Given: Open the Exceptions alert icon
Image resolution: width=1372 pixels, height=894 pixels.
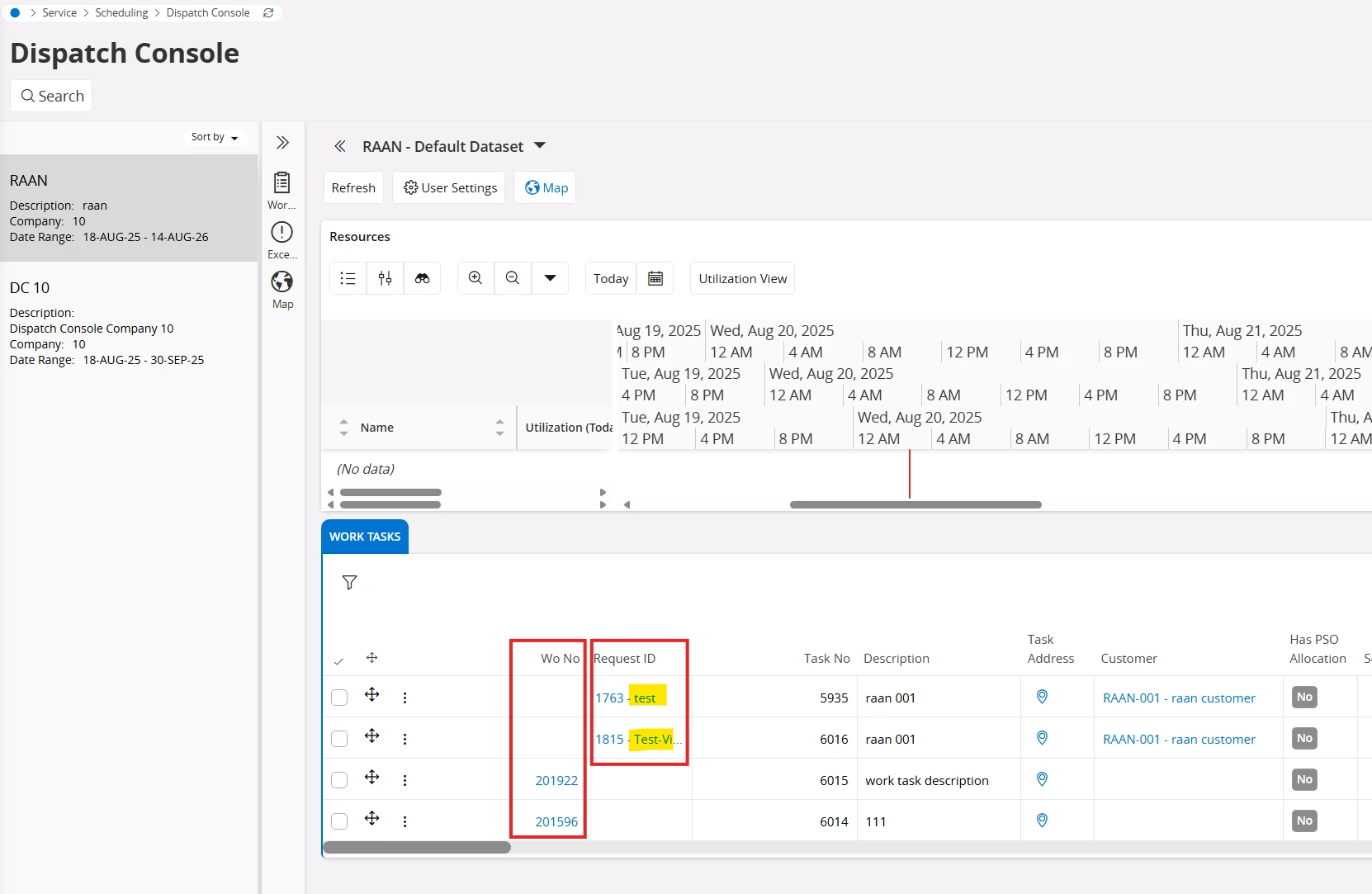Looking at the screenshot, I should [x=282, y=232].
